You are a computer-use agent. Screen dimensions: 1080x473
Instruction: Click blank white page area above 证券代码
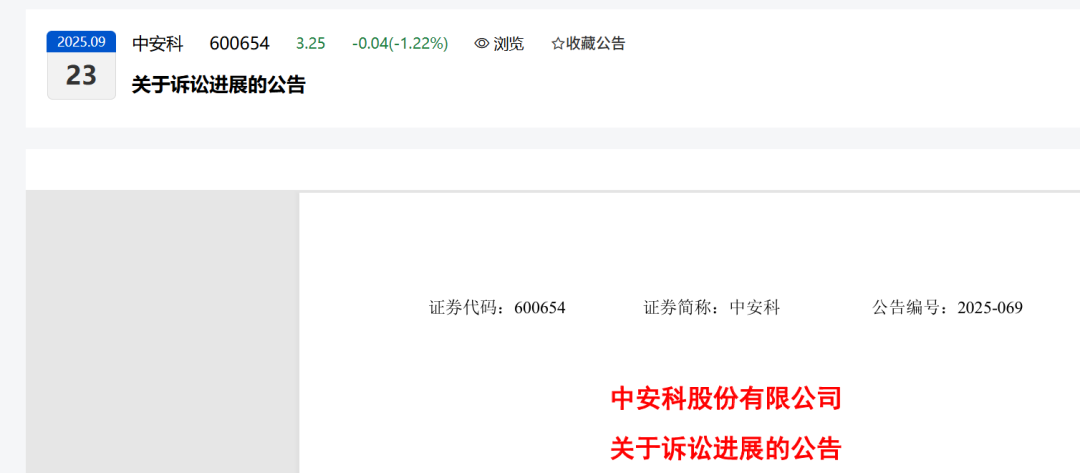pos(689,244)
